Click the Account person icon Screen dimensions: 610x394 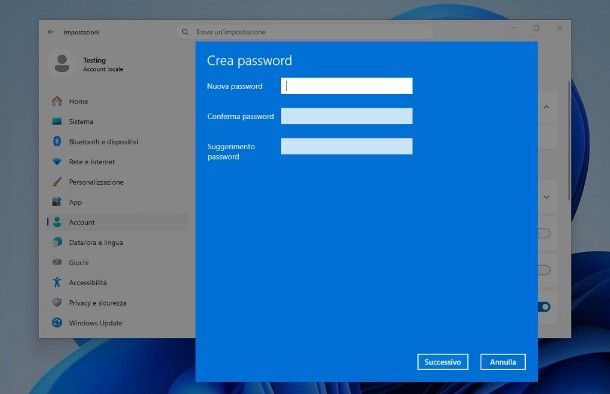click(57, 222)
